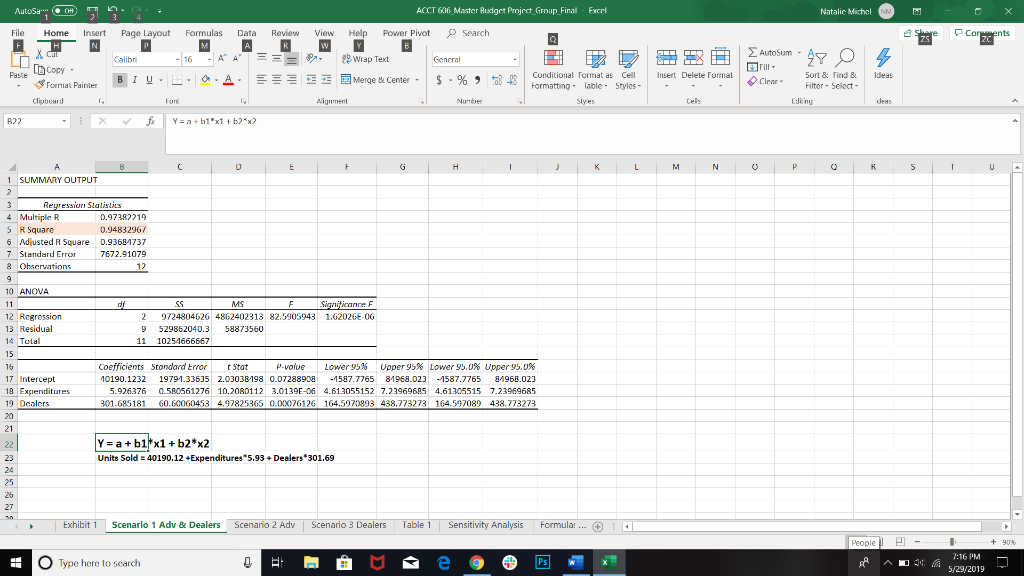Click the Format Painter tool

65,85
